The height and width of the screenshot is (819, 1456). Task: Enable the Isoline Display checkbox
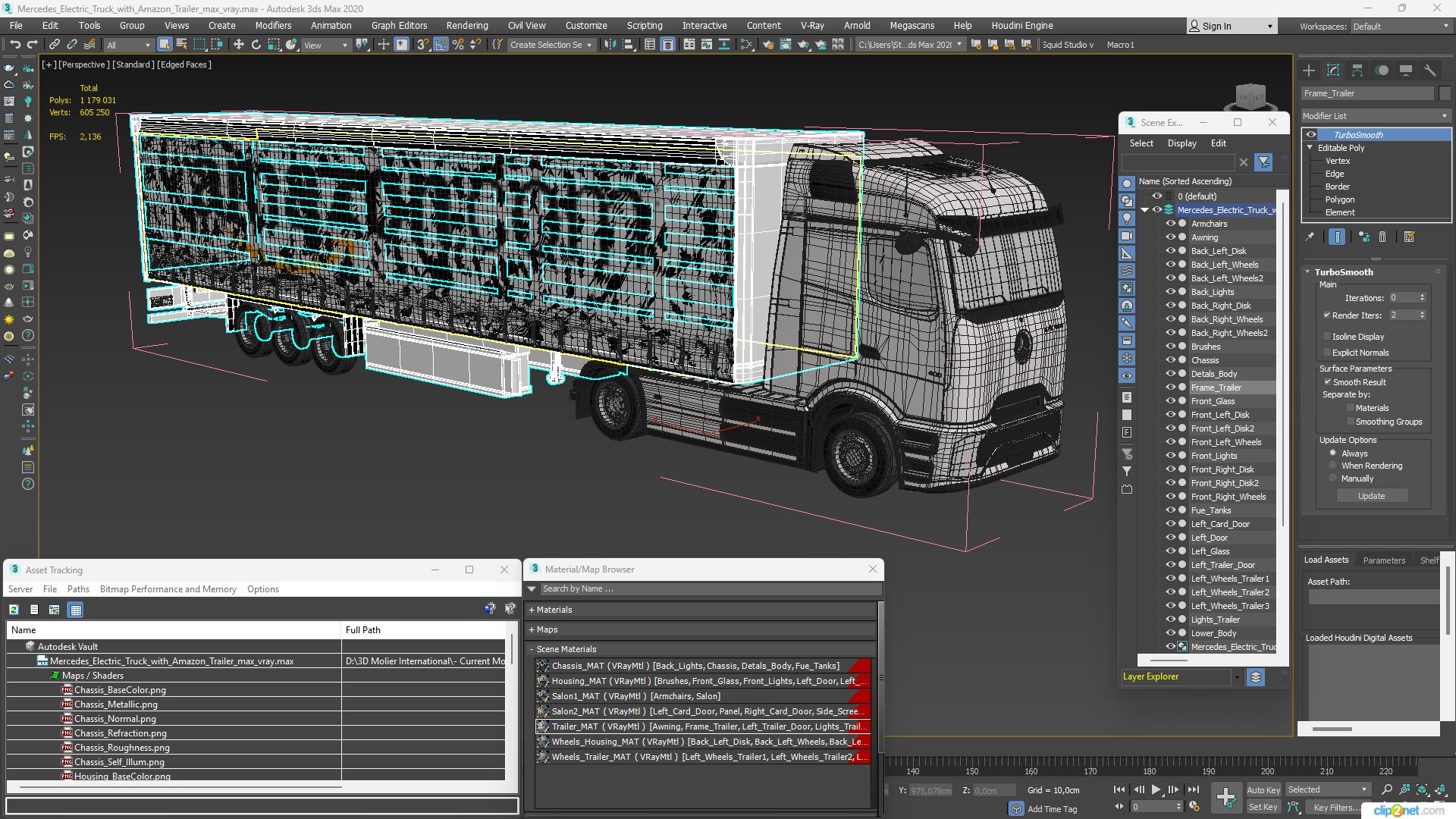click(1327, 337)
